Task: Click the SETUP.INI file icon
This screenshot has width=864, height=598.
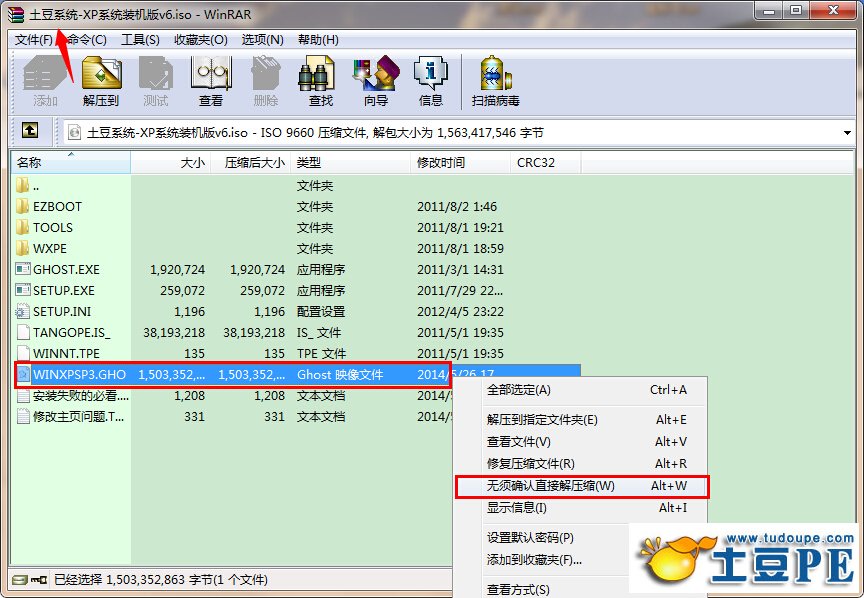Action: pos(23,311)
